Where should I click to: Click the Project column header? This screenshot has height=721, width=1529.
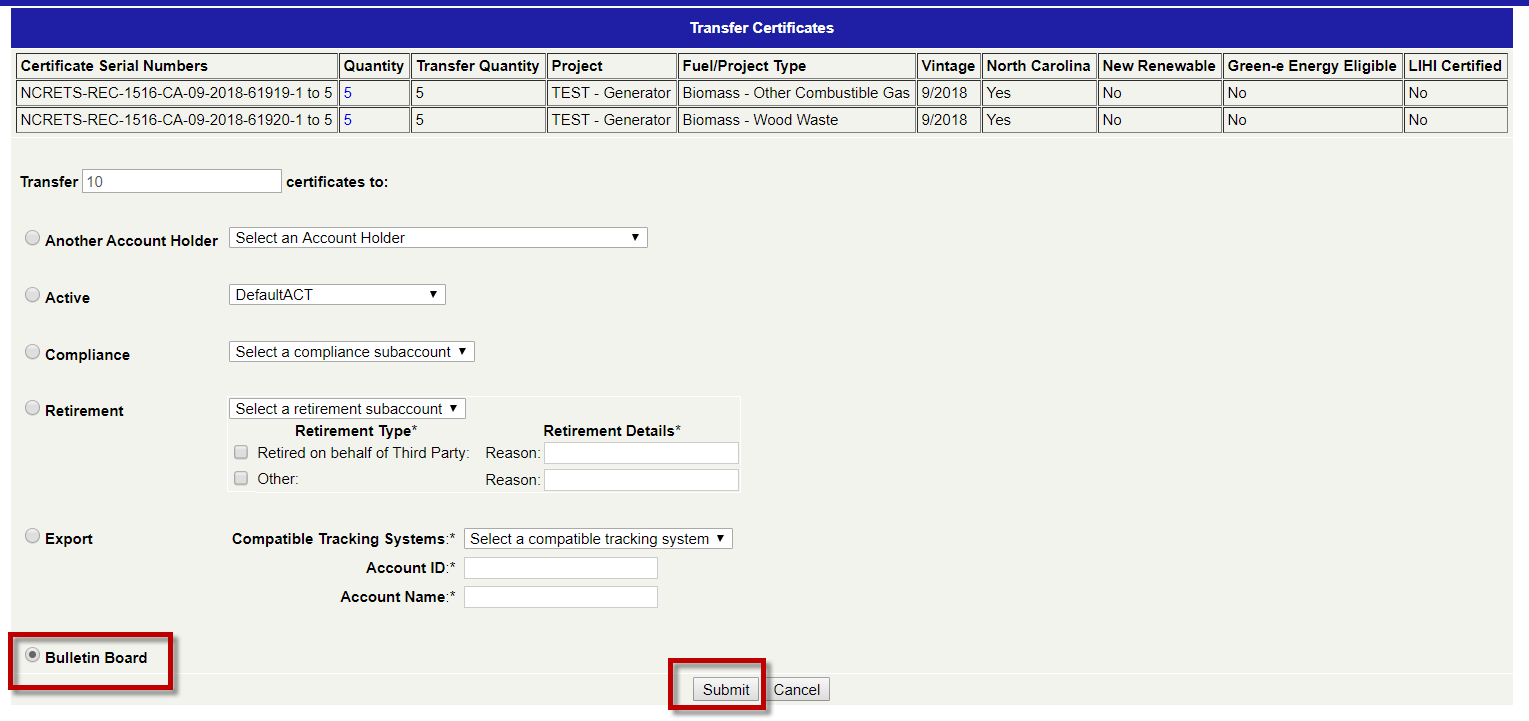[x=612, y=66]
